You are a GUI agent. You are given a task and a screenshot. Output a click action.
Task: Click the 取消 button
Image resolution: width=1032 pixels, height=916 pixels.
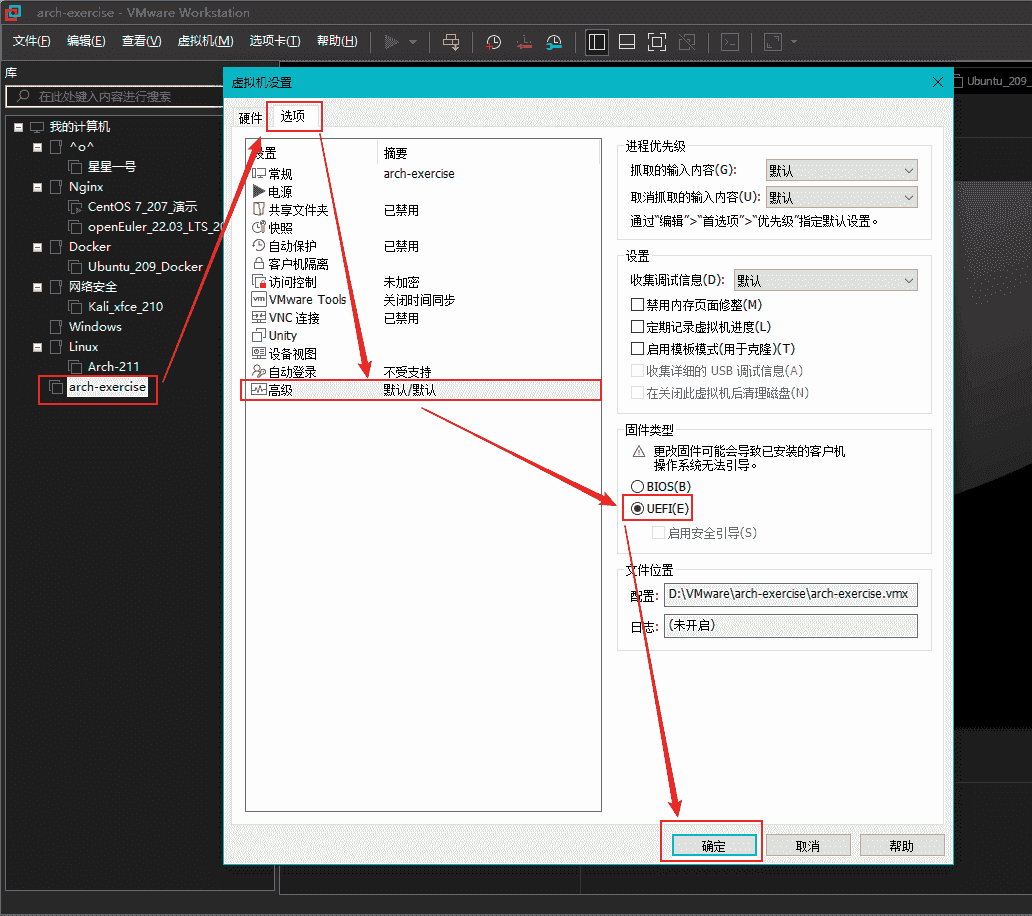tap(808, 845)
